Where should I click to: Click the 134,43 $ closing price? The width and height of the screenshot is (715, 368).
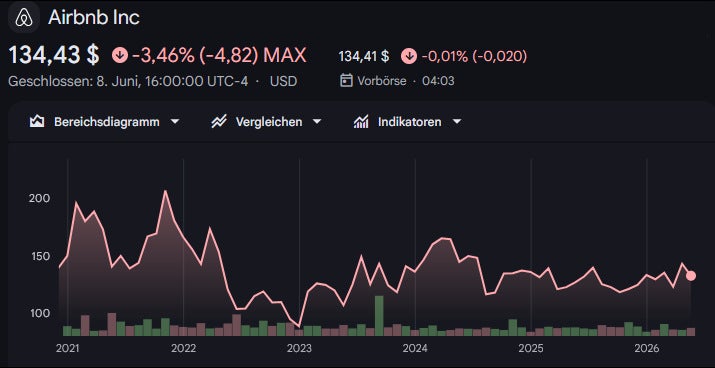54,56
